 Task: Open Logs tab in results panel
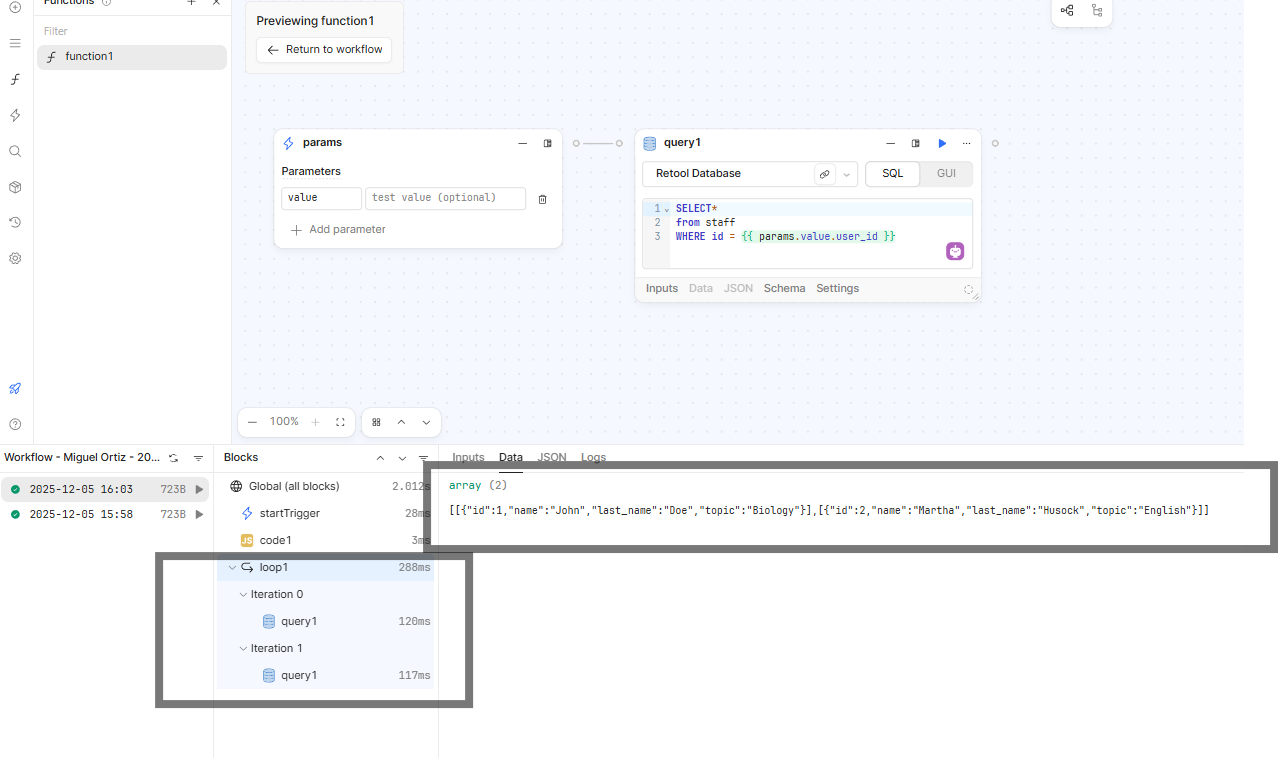pos(593,457)
